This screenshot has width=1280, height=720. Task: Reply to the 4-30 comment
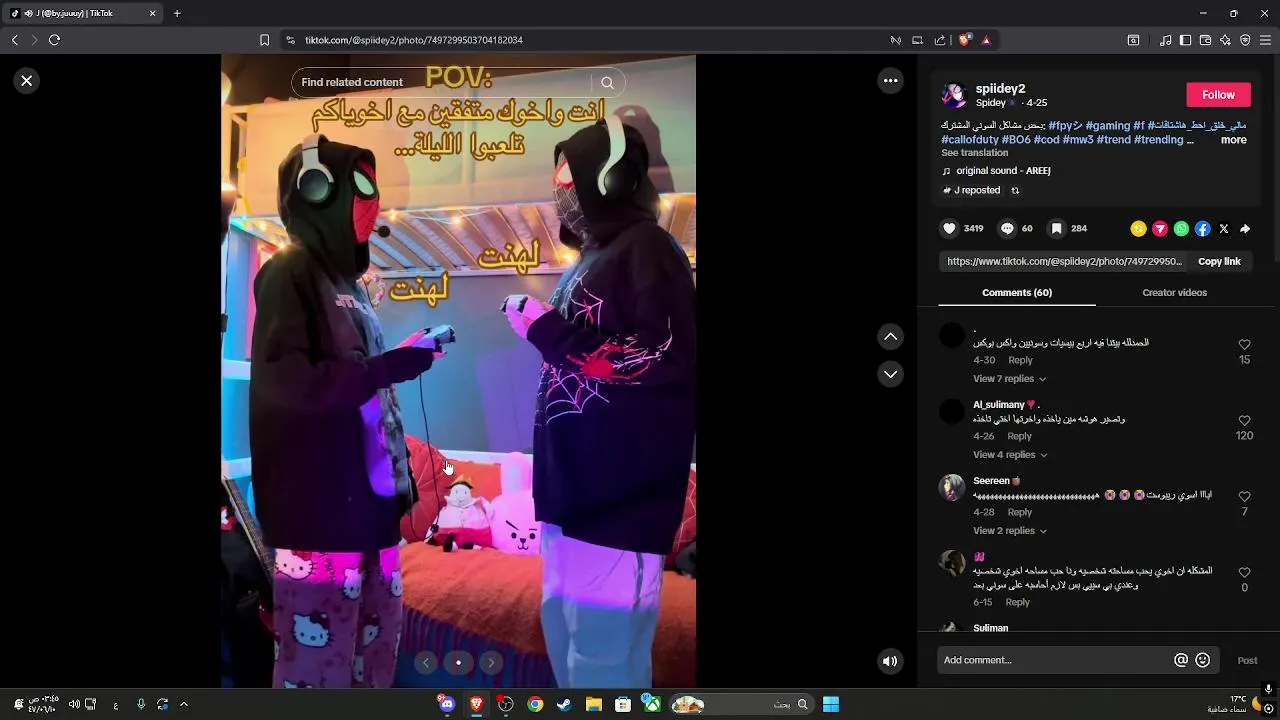pyautogui.click(x=1020, y=360)
